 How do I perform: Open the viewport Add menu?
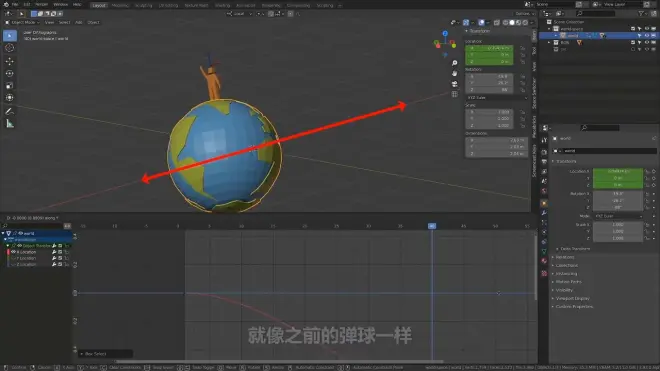pyautogui.click(x=78, y=22)
